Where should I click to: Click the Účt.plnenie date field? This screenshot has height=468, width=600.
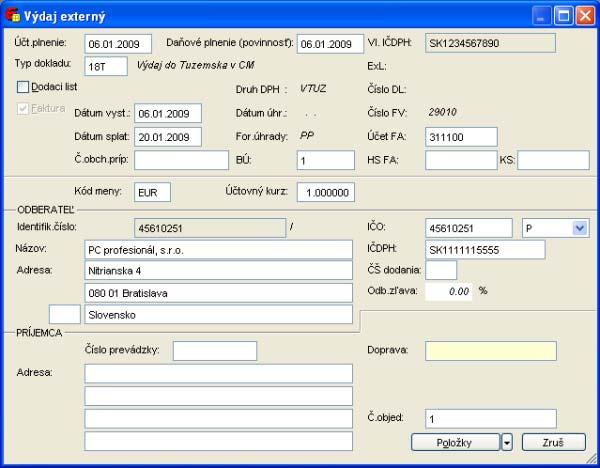tap(118, 44)
